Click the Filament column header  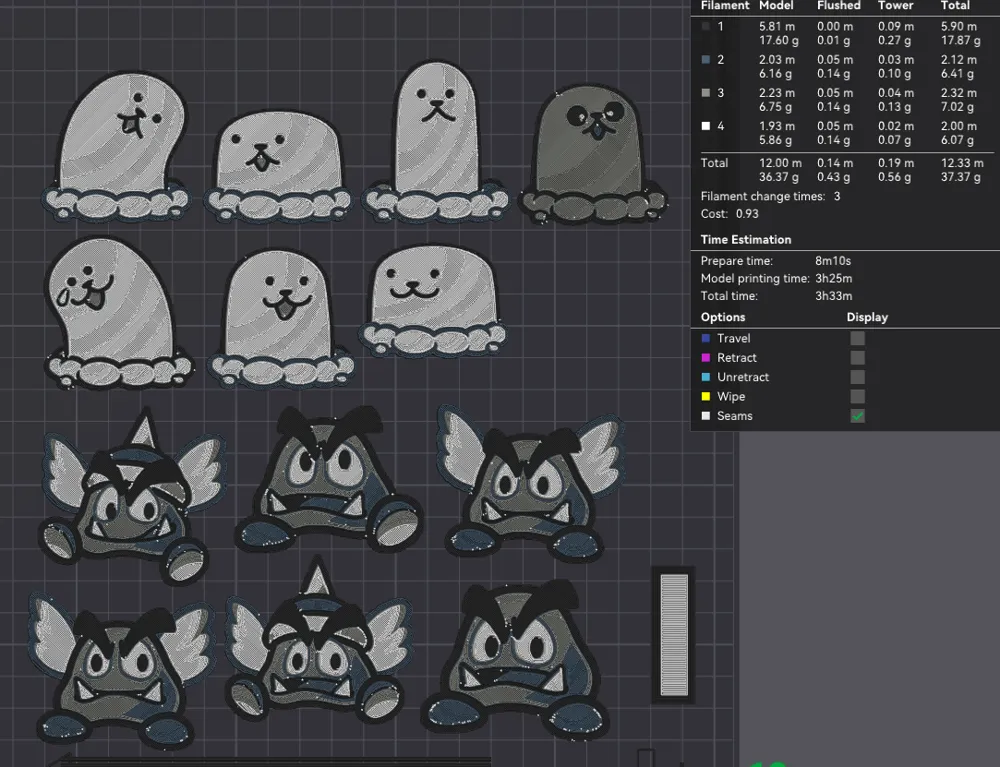point(725,6)
